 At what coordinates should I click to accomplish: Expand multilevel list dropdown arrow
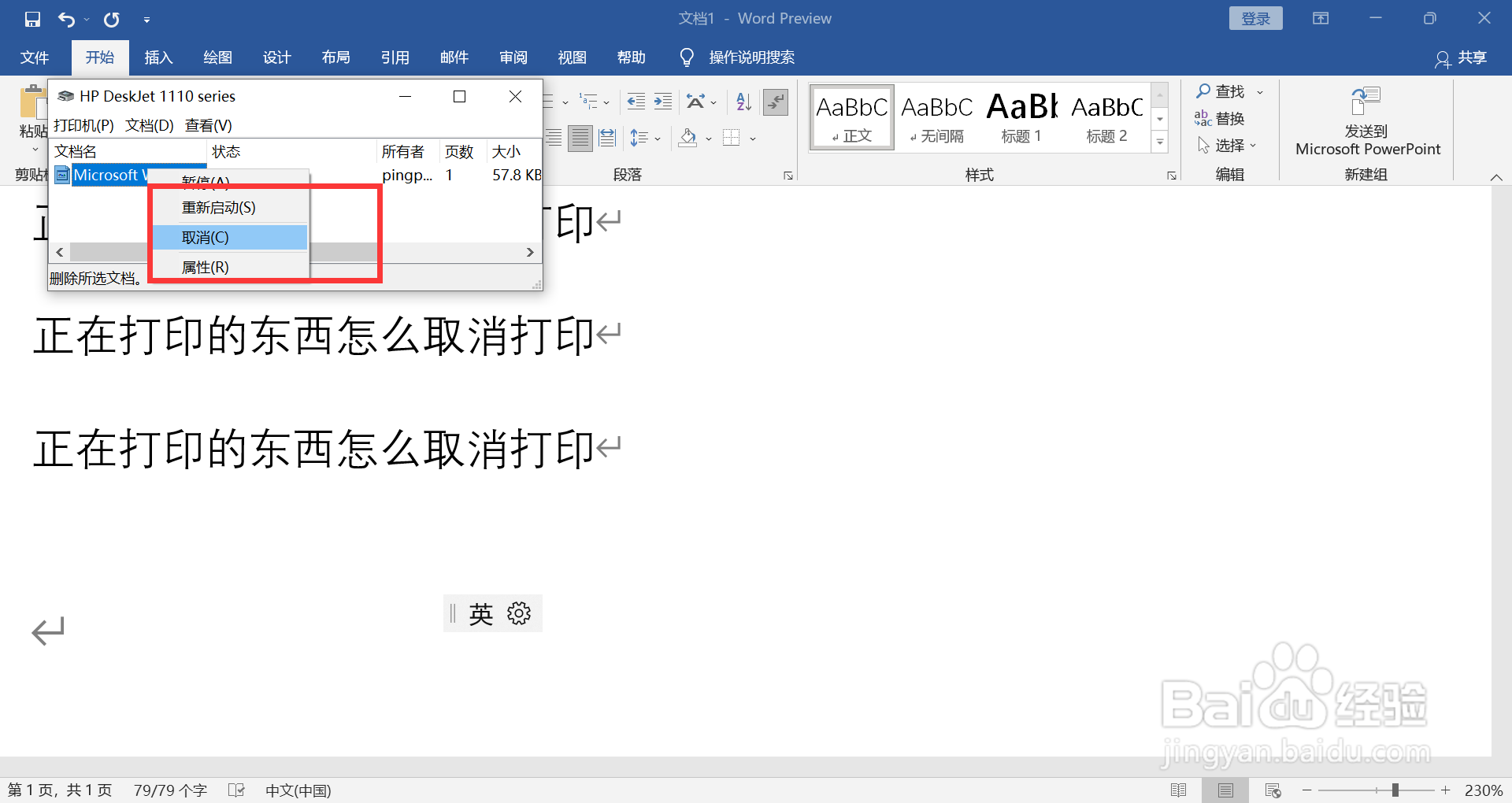[606, 102]
